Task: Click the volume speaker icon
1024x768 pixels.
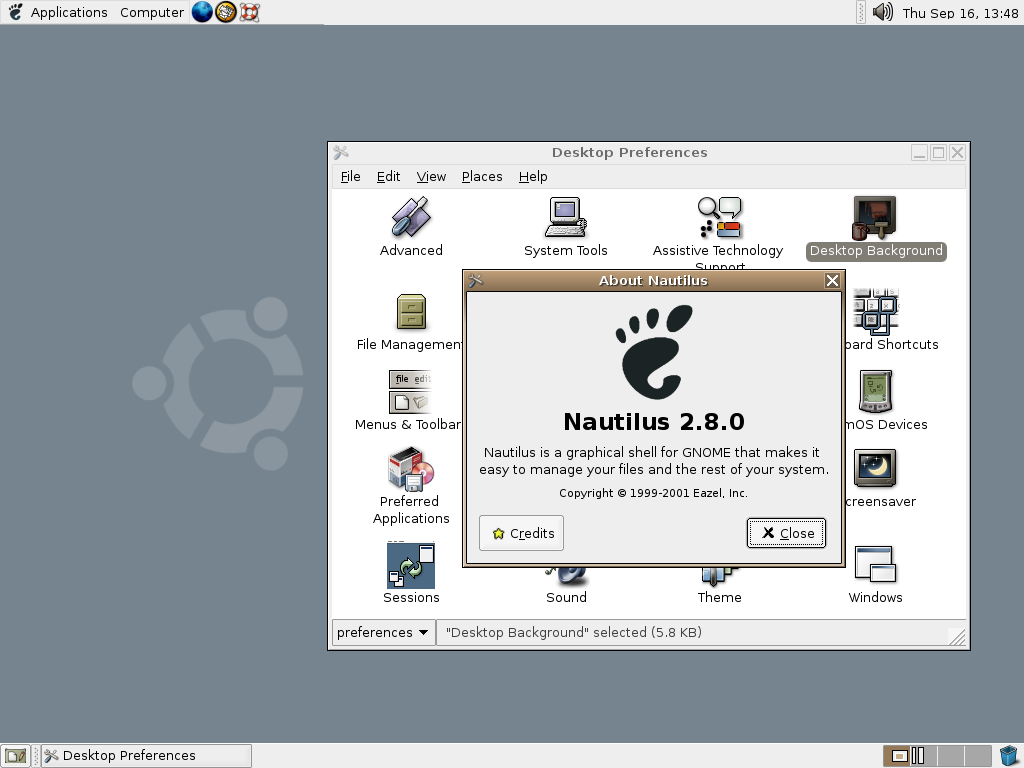Action: tap(882, 12)
